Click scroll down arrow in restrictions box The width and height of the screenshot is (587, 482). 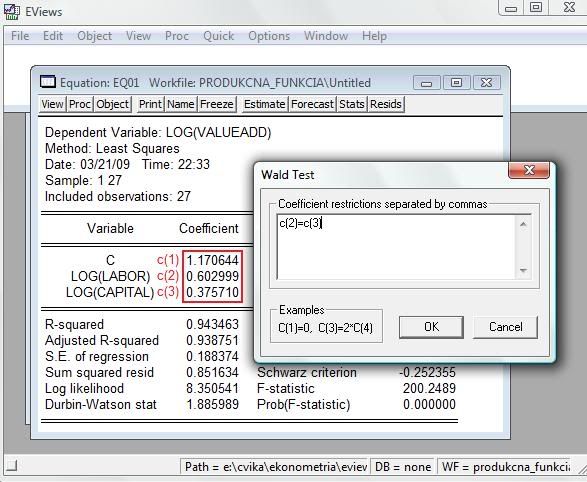point(523,270)
